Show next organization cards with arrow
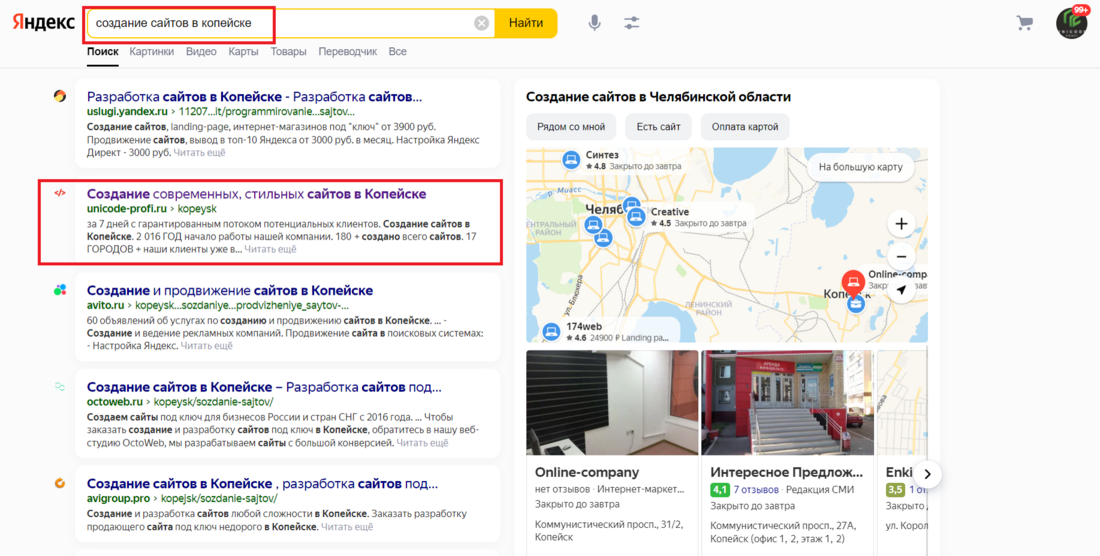Screen dimensions: 1100x556 [x=927, y=474]
